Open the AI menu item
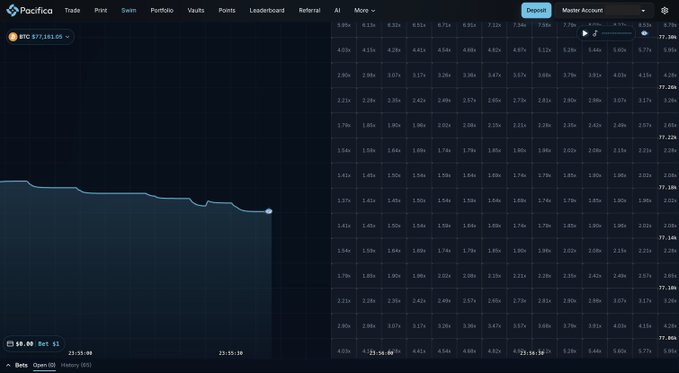Image resolution: width=679 pixels, height=373 pixels. [x=337, y=10]
